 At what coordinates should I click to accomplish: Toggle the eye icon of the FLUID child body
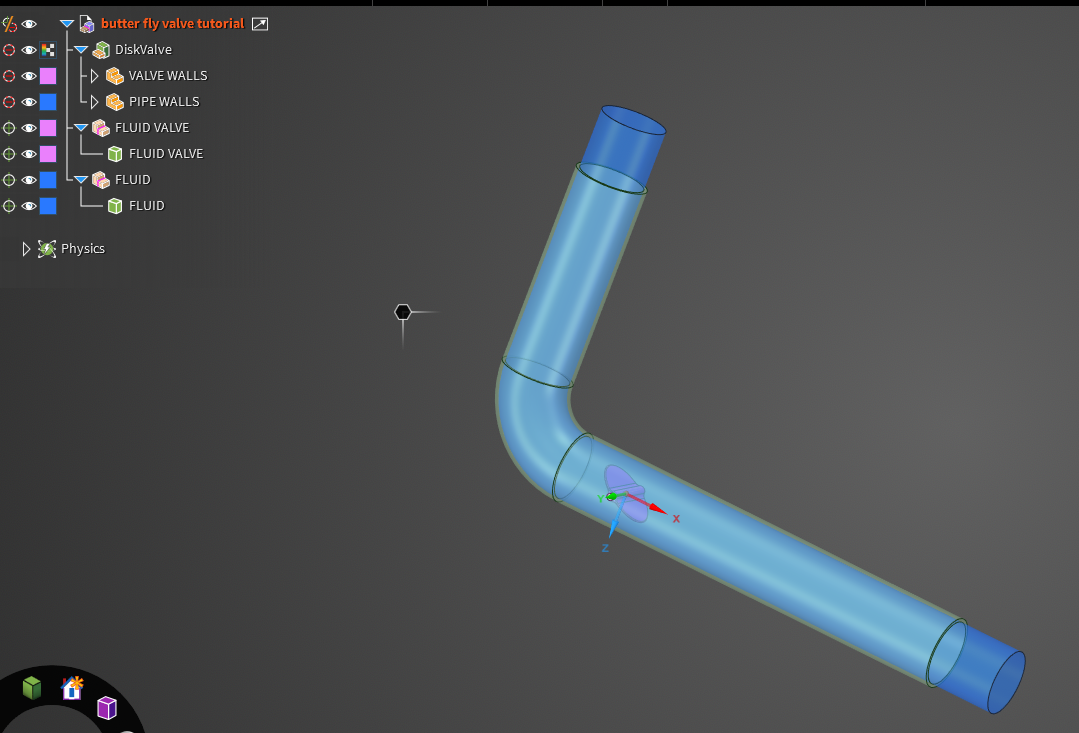[29, 206]
